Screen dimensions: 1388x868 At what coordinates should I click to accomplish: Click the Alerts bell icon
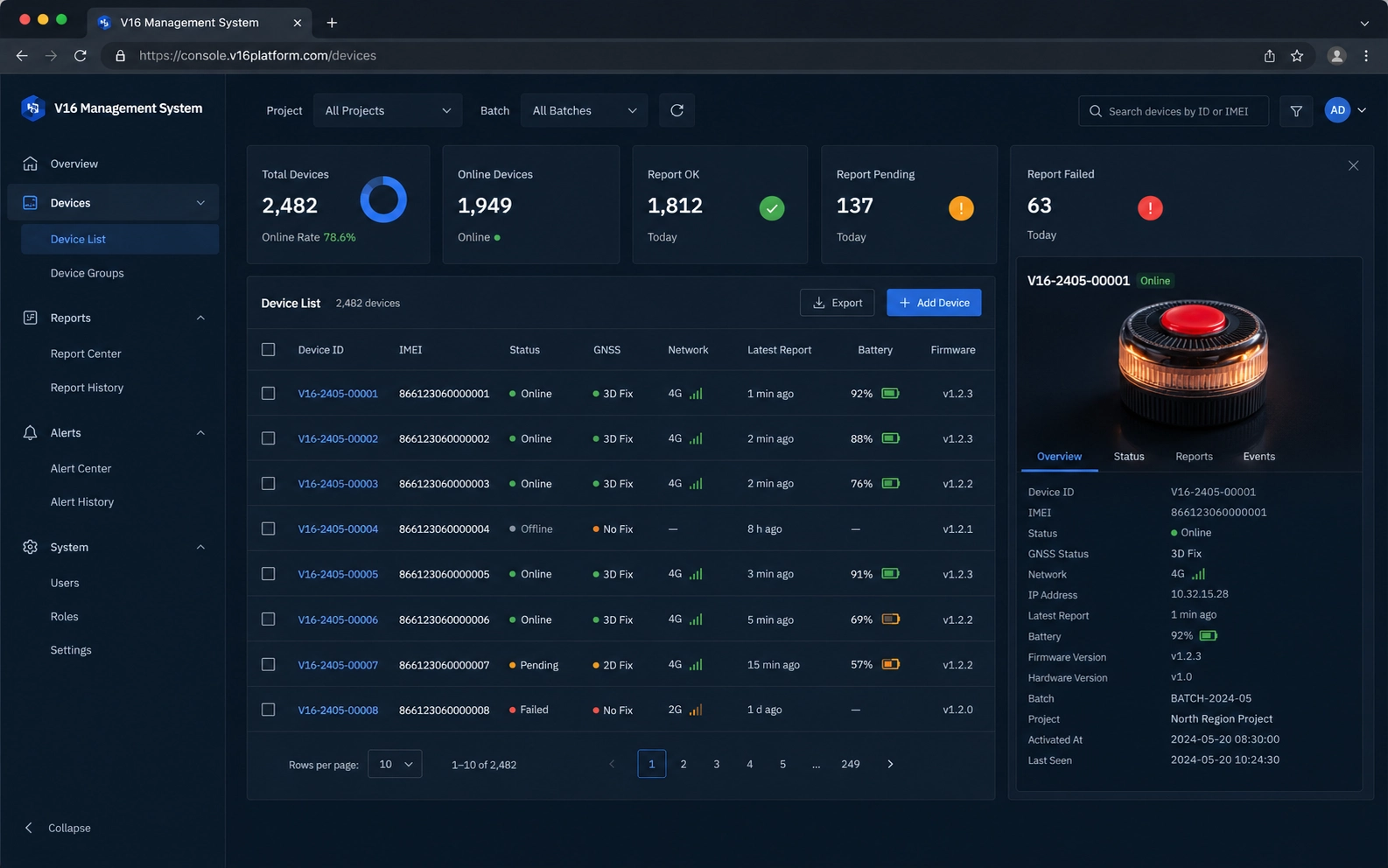[30, 432]
